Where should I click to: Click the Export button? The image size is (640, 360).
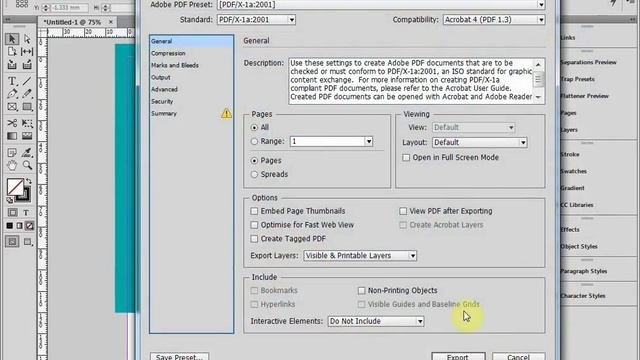click(x=458, y=357)
